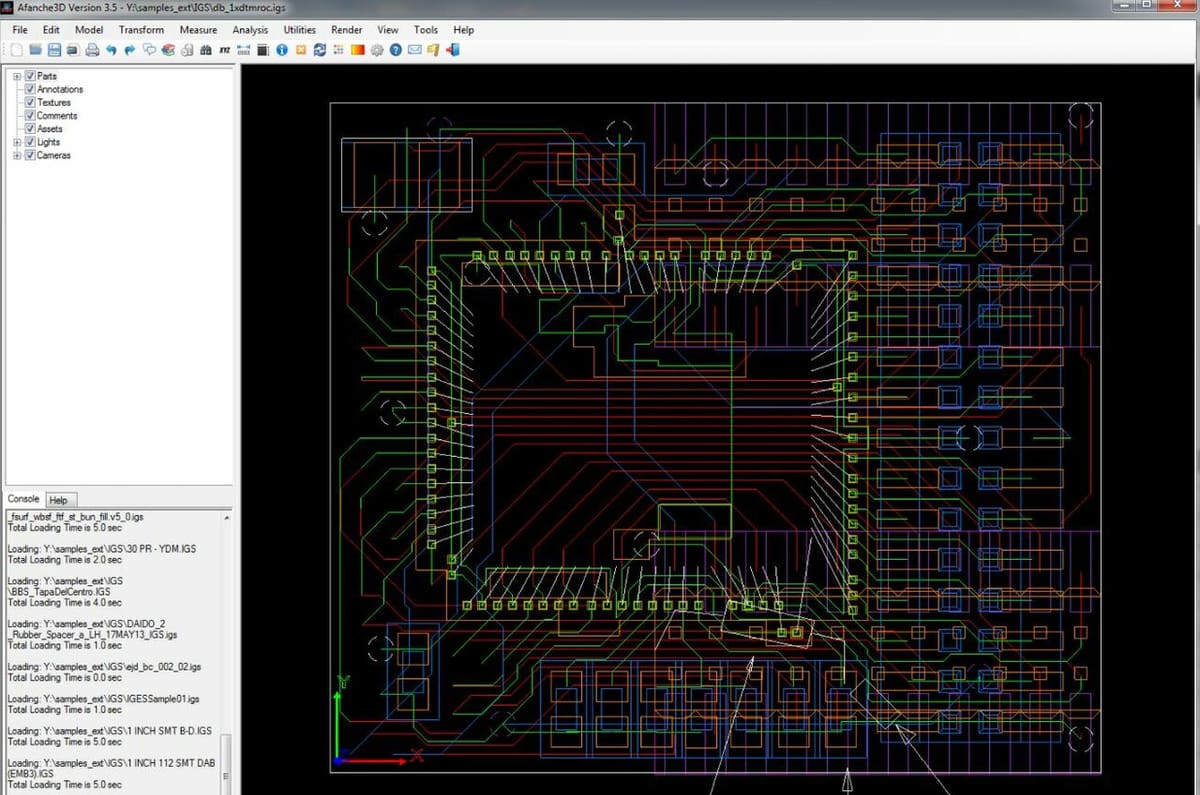Open the blue Info icon
Viewport: 1200px width, 795px height.
click(x=282, y=50)
